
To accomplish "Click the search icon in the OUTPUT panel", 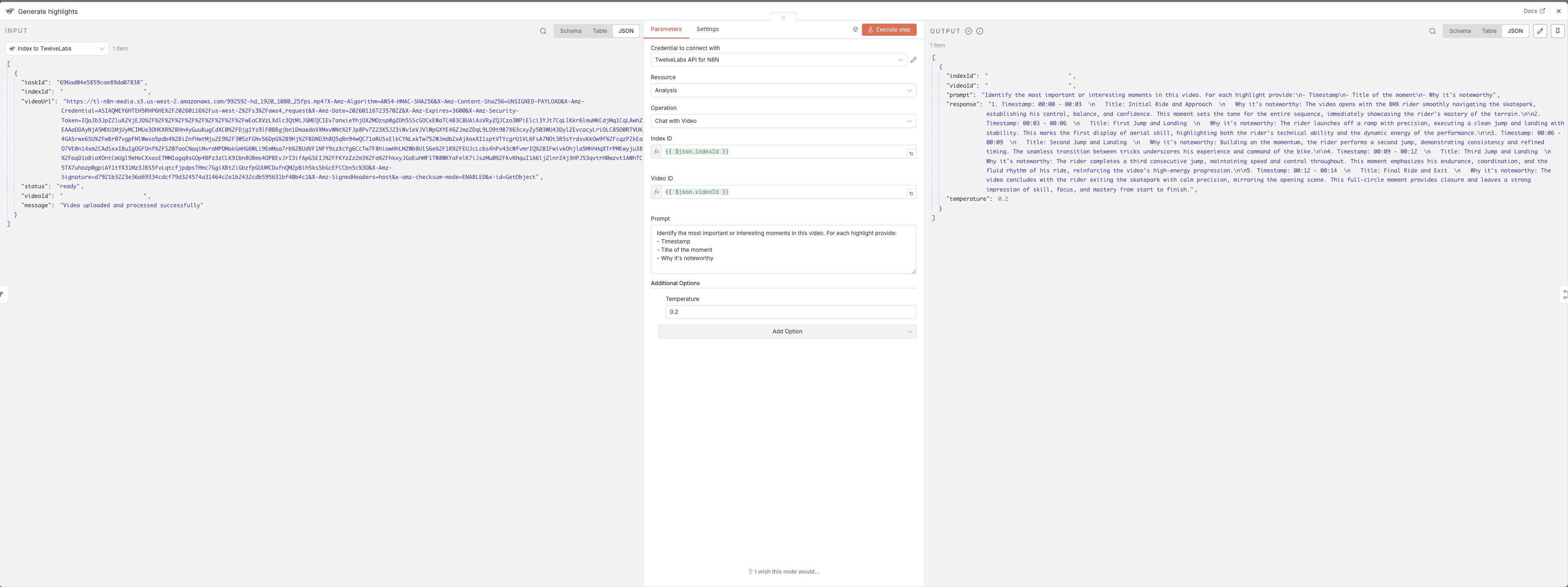I will [x=1432, y=31].
